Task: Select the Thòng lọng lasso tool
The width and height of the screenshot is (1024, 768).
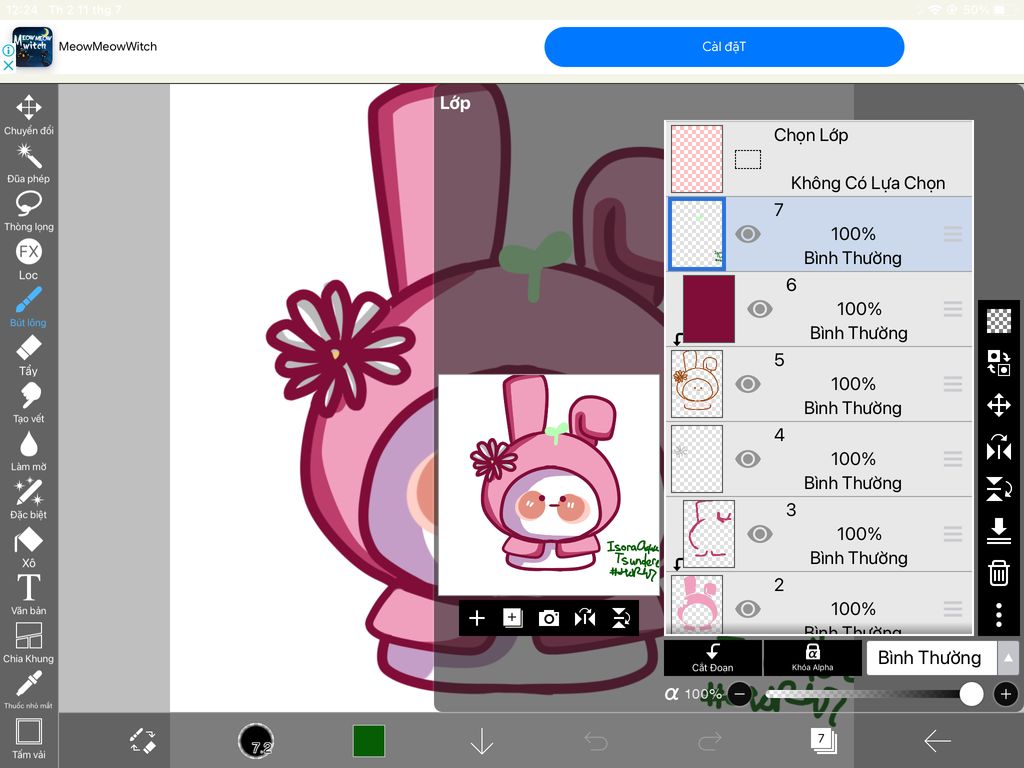Action: click(x=29, y=211)
